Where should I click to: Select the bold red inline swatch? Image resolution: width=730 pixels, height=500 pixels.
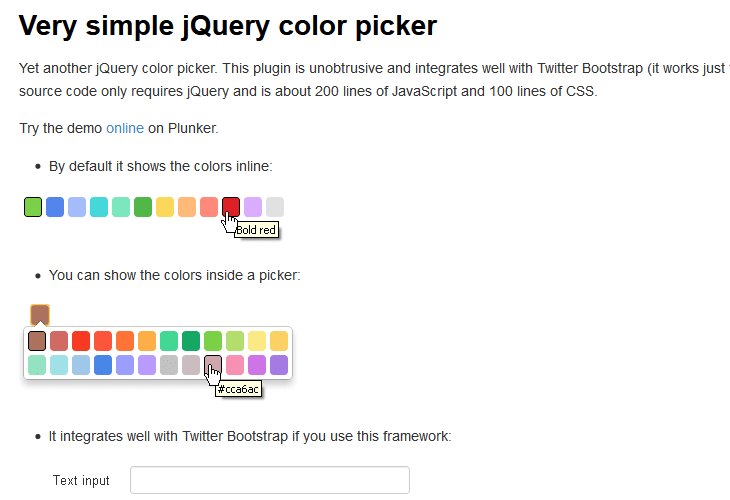[231, 207]
